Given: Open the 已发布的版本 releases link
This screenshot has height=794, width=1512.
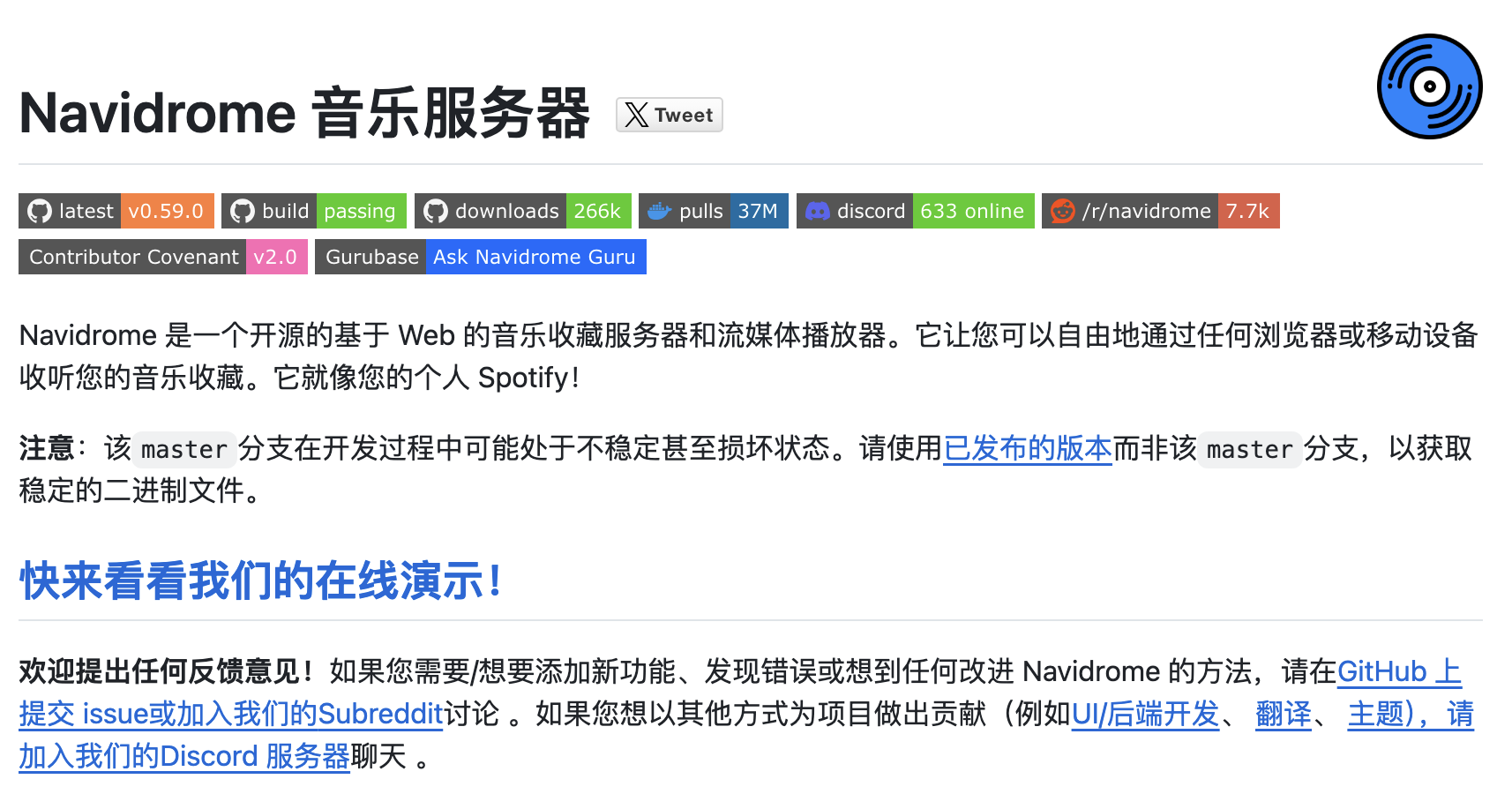Looking at the screenshot, I should 1027,449.
